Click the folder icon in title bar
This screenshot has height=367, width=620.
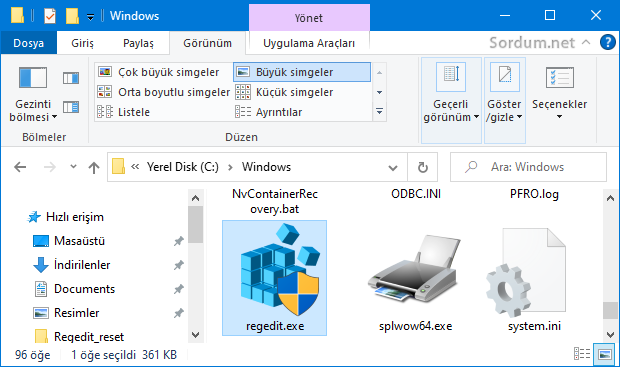(17, 15)
